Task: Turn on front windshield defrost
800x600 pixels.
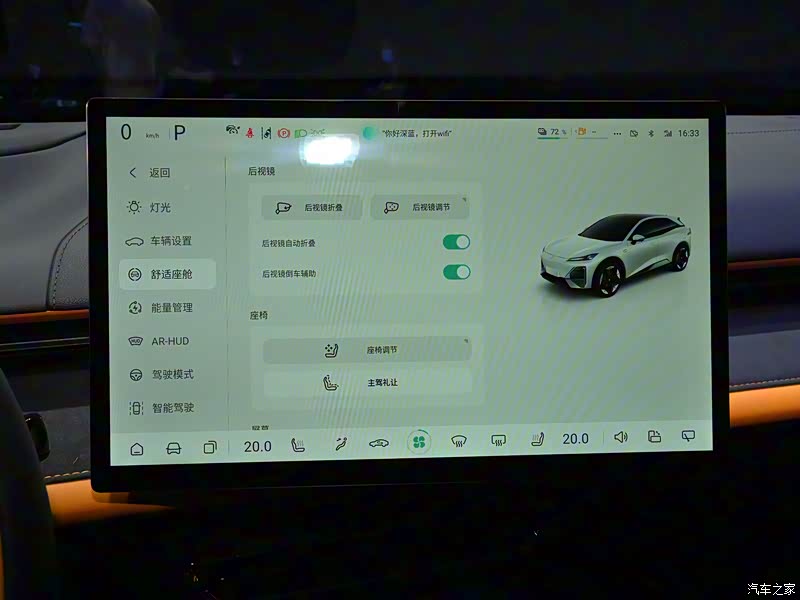Action: click(x=459, y=441)
